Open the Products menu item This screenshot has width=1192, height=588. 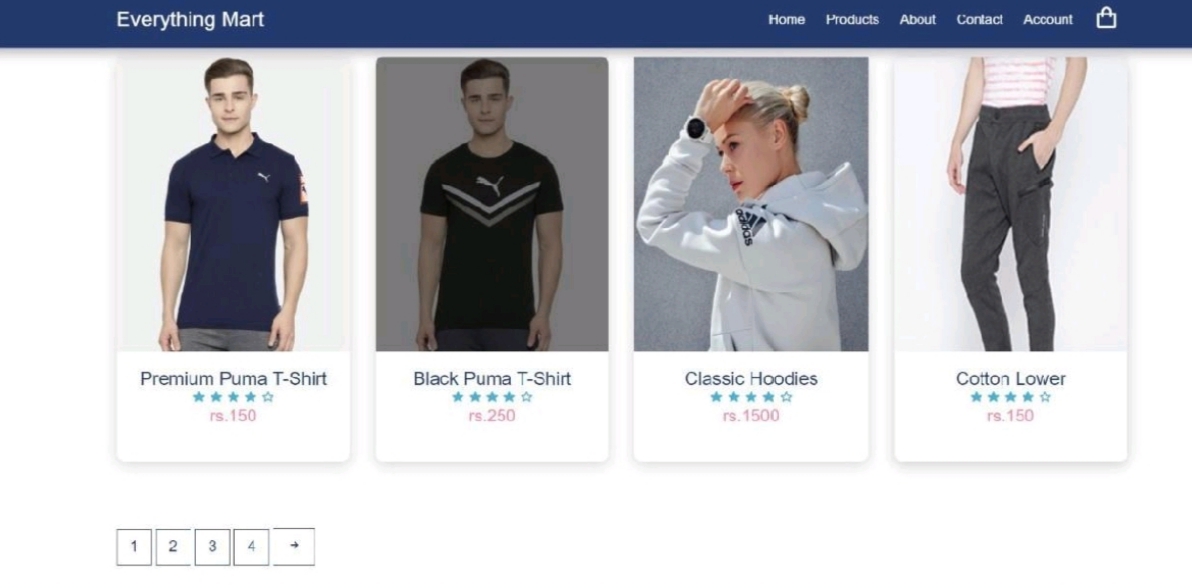852,20
